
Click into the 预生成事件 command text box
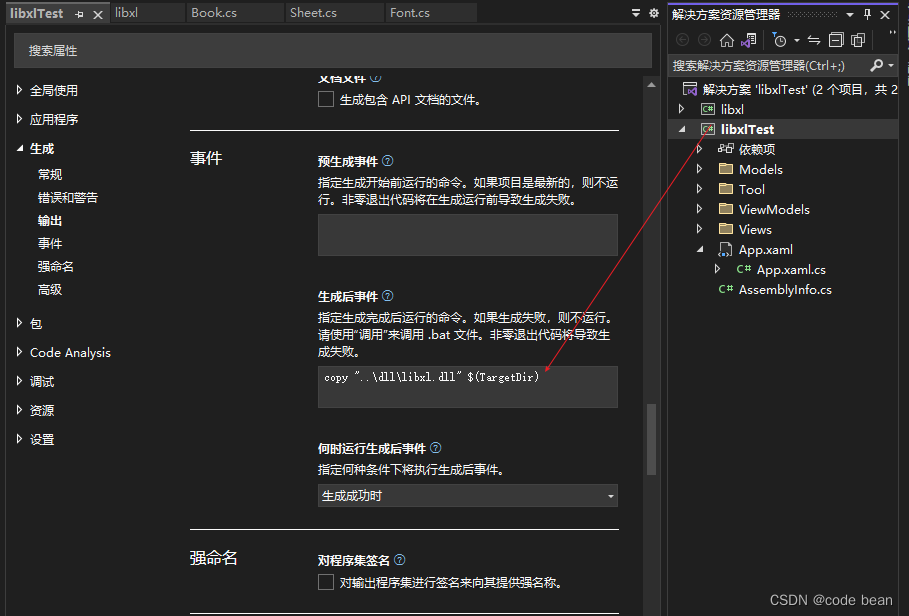click(x=467, y=235)
